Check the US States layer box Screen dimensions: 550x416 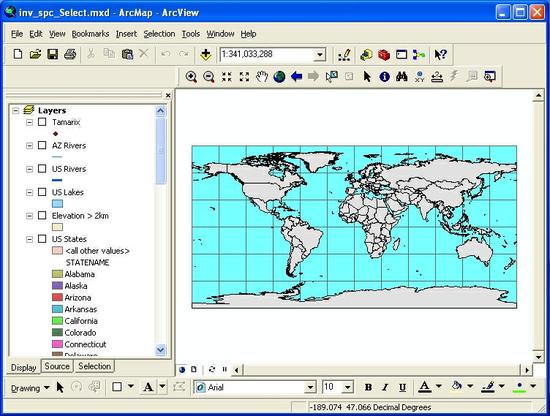[x=42, y=239]
